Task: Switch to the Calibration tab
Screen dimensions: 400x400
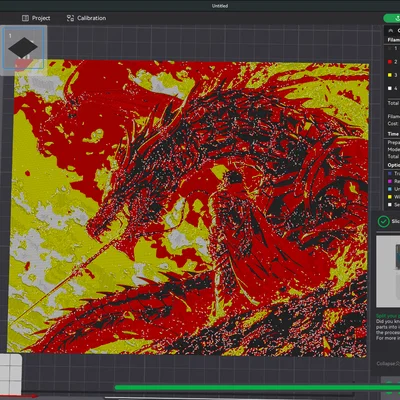Action: (x=86, y=18)
